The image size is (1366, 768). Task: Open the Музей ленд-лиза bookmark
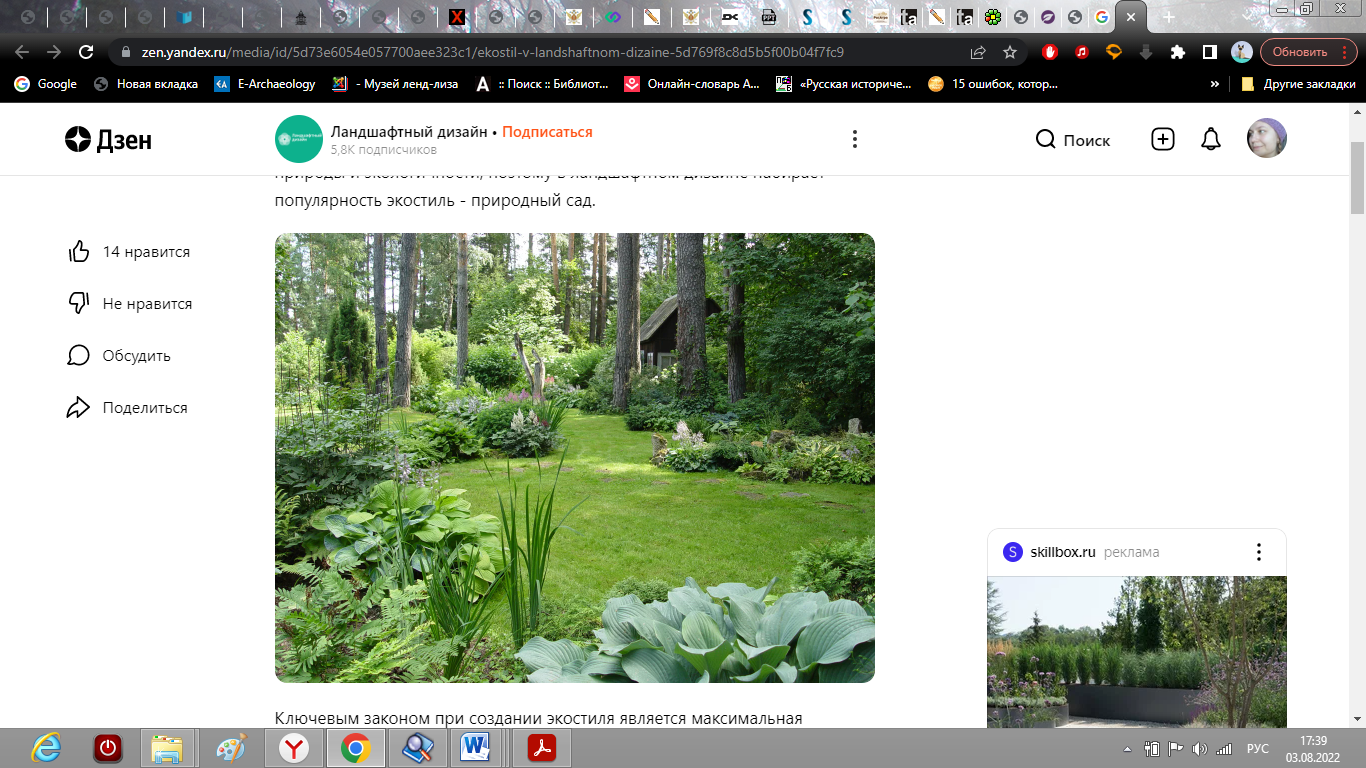[x=396, y=84]
